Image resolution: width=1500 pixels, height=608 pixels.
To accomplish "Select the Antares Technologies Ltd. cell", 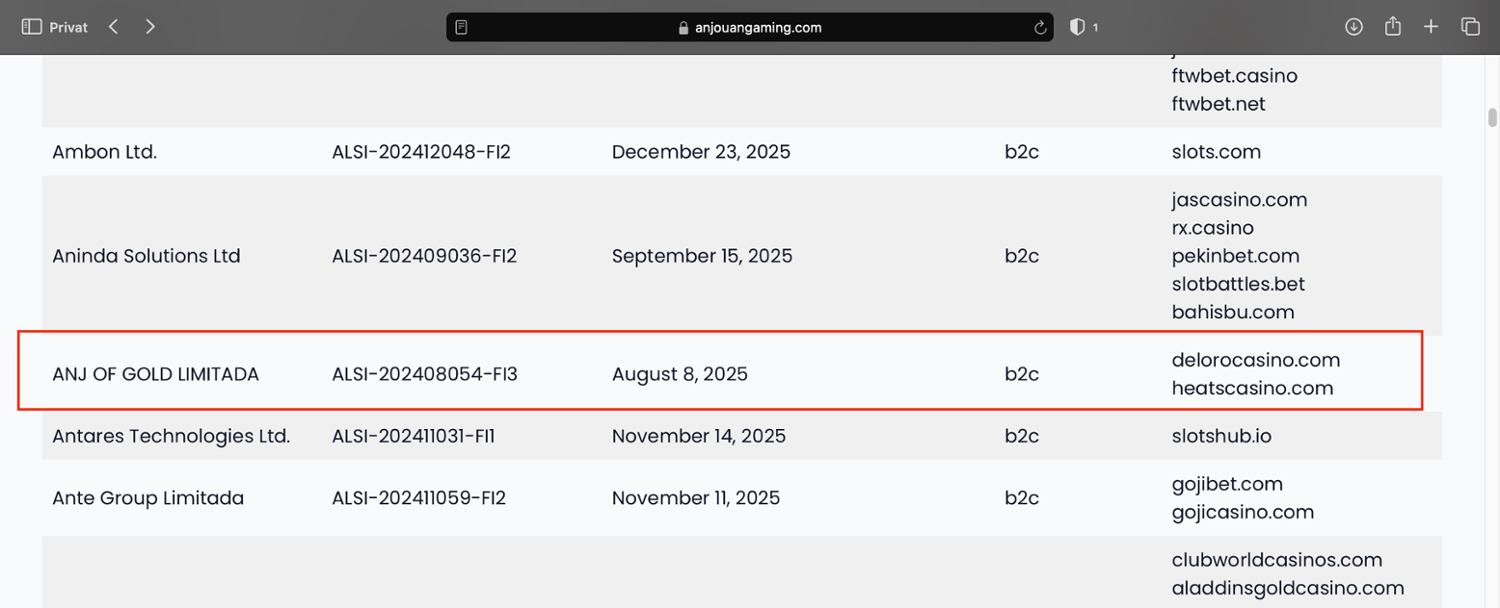I will point(171,436).
